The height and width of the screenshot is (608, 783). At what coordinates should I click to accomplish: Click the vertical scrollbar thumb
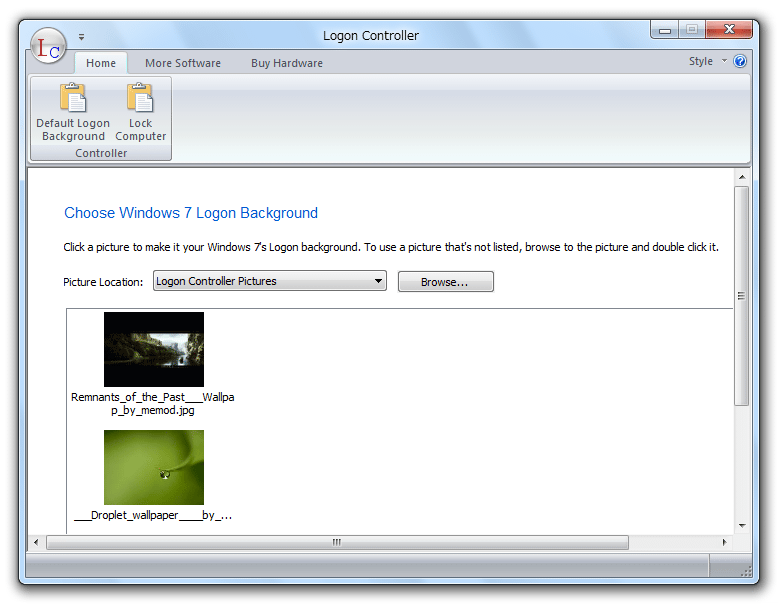point(742,296)
